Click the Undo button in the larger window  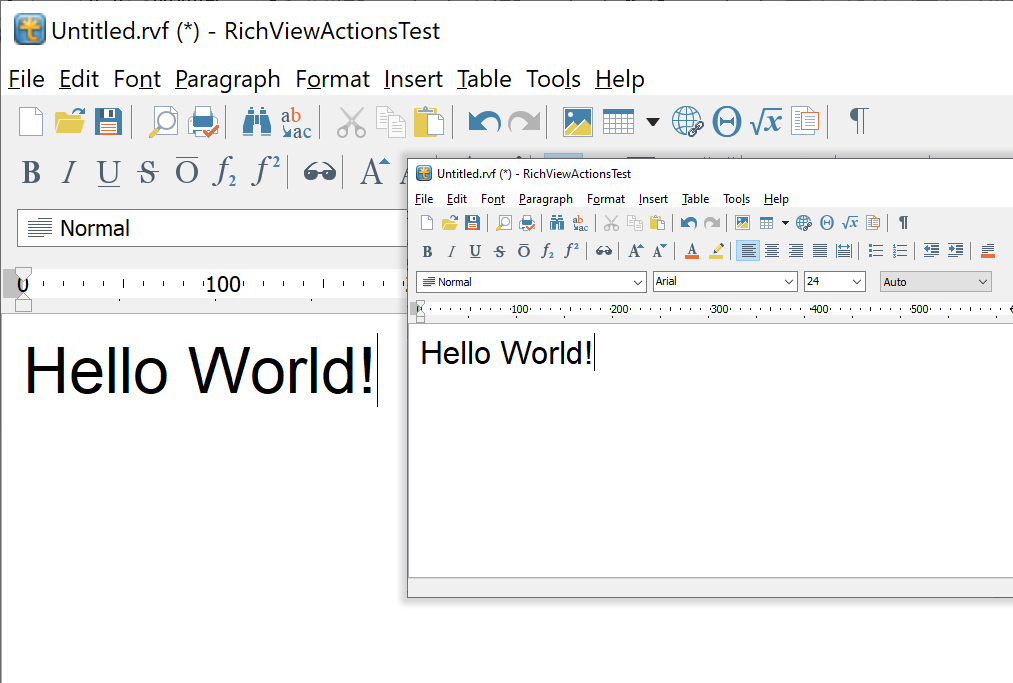coord(485,122)
